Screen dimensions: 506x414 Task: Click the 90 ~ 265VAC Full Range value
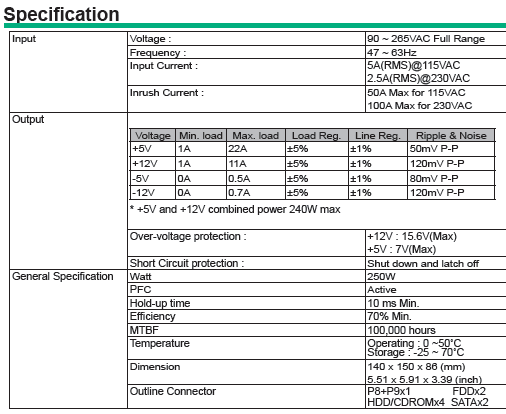point(426,39)
